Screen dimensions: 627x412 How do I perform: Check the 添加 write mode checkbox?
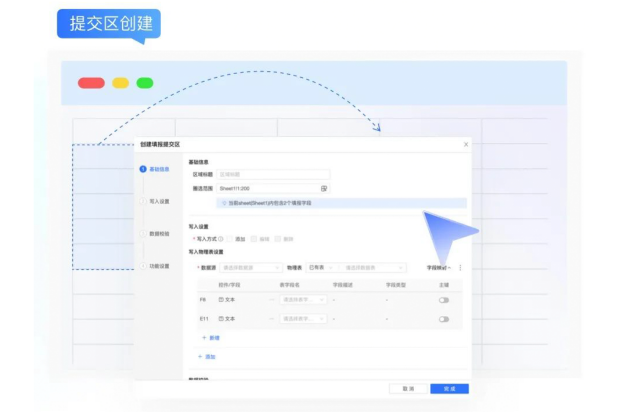(229, 239)
